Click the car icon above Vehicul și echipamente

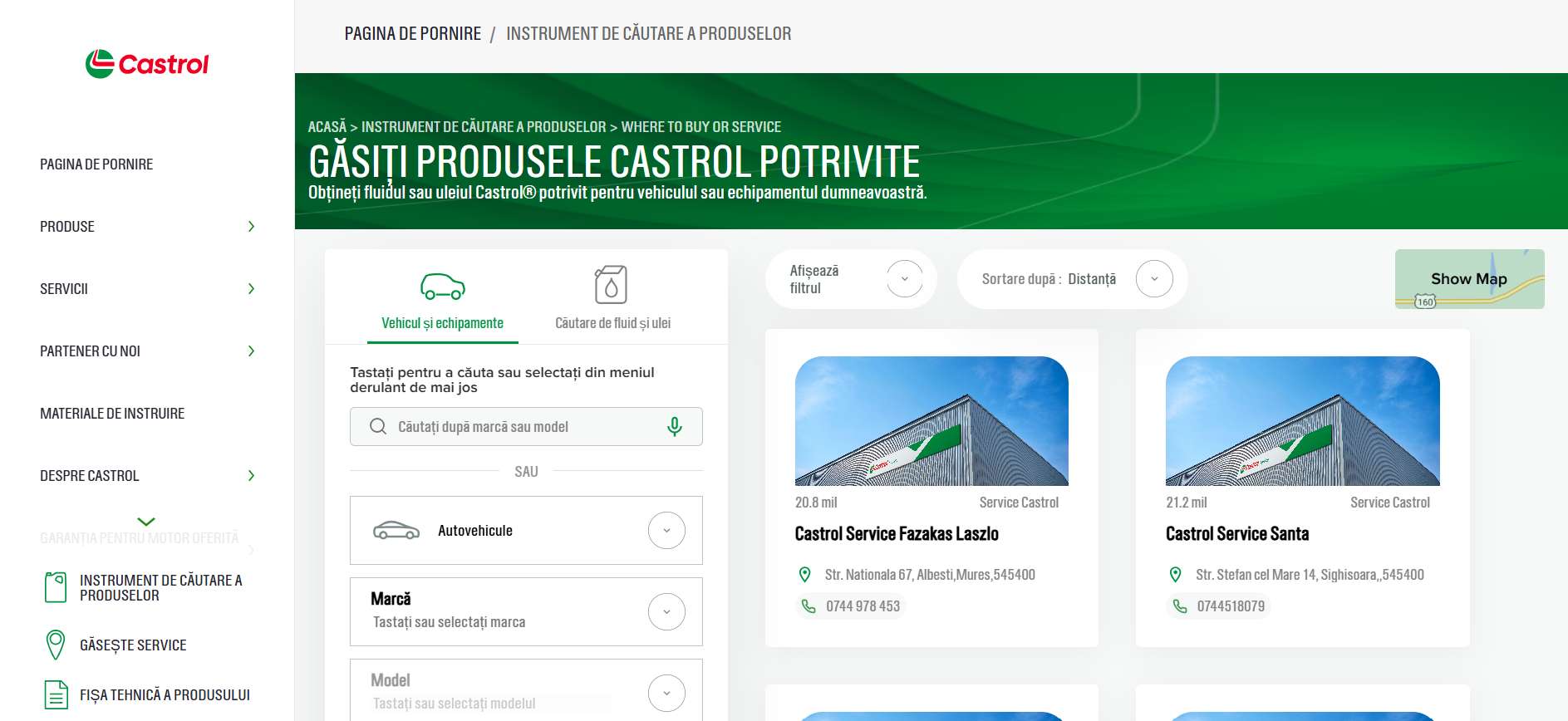[x=443, y=287]
